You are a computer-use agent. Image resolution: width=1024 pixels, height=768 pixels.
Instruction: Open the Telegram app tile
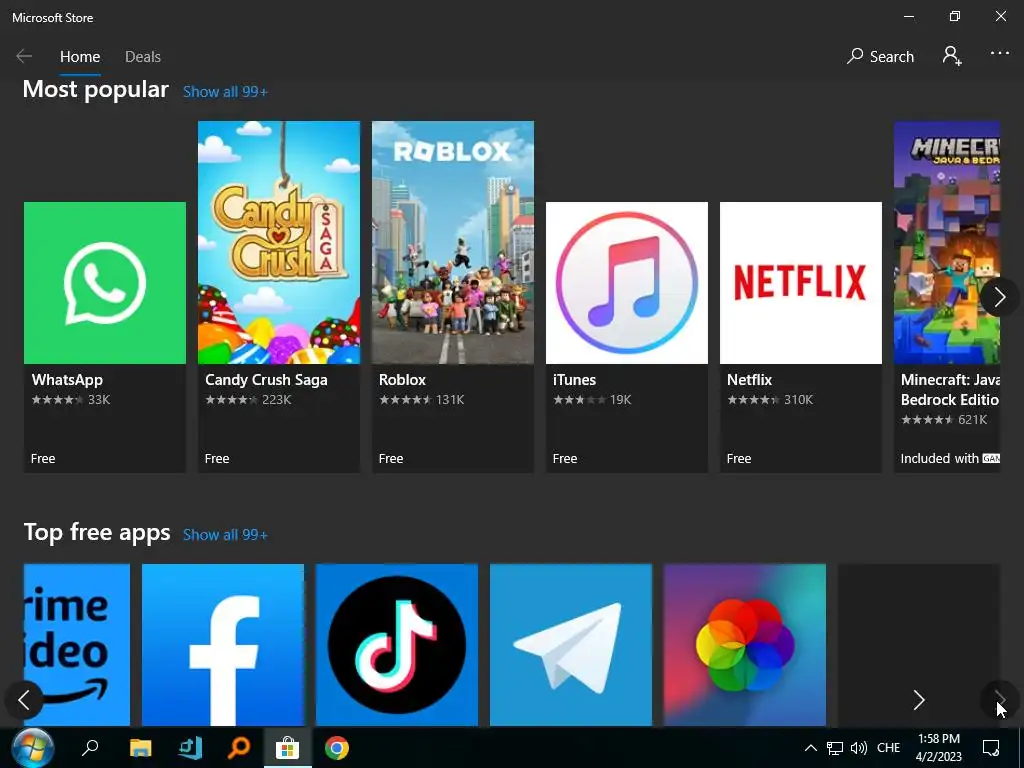click(571, 645)
